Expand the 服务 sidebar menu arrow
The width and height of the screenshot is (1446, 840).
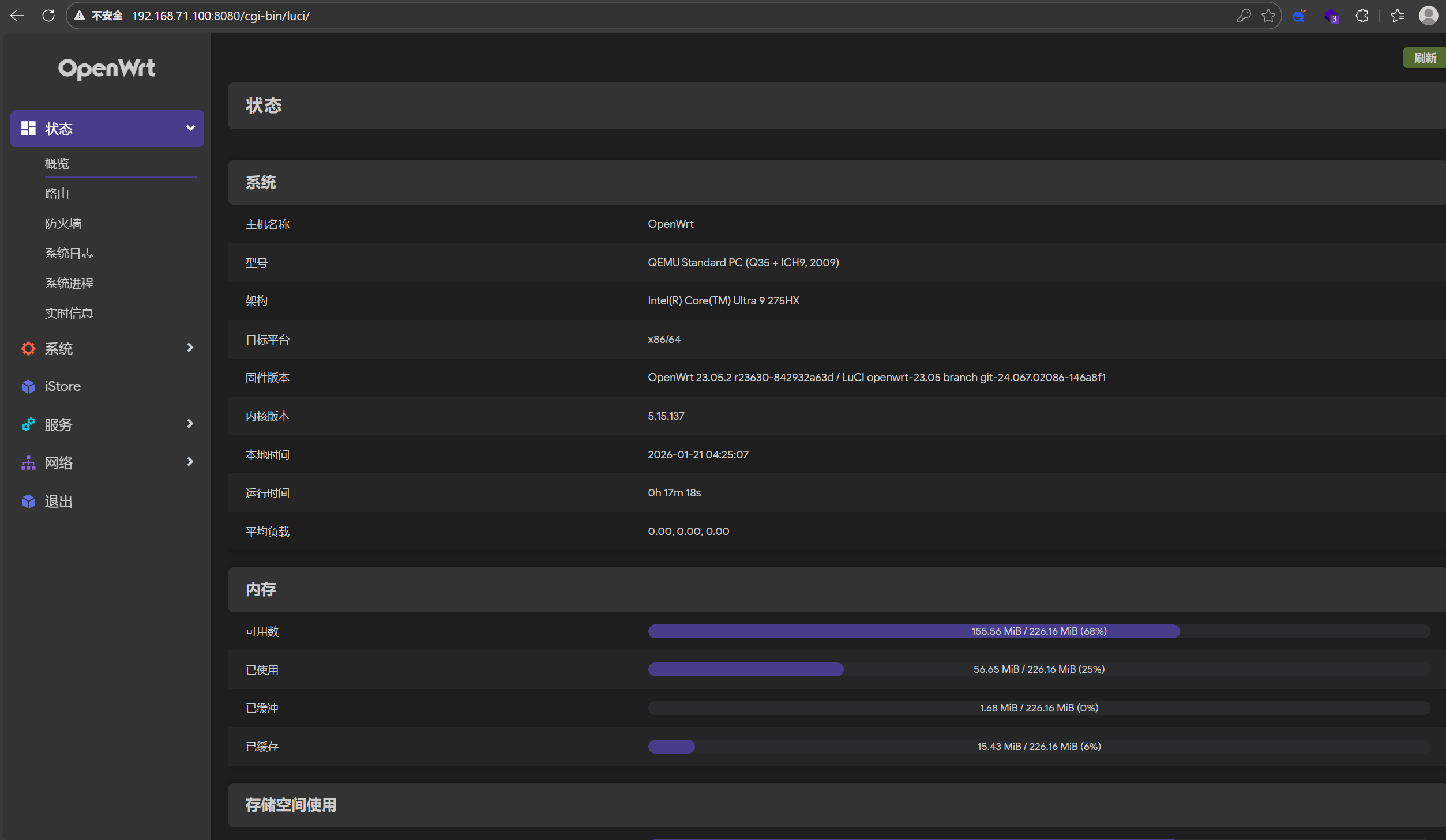[x=190, y=424]
